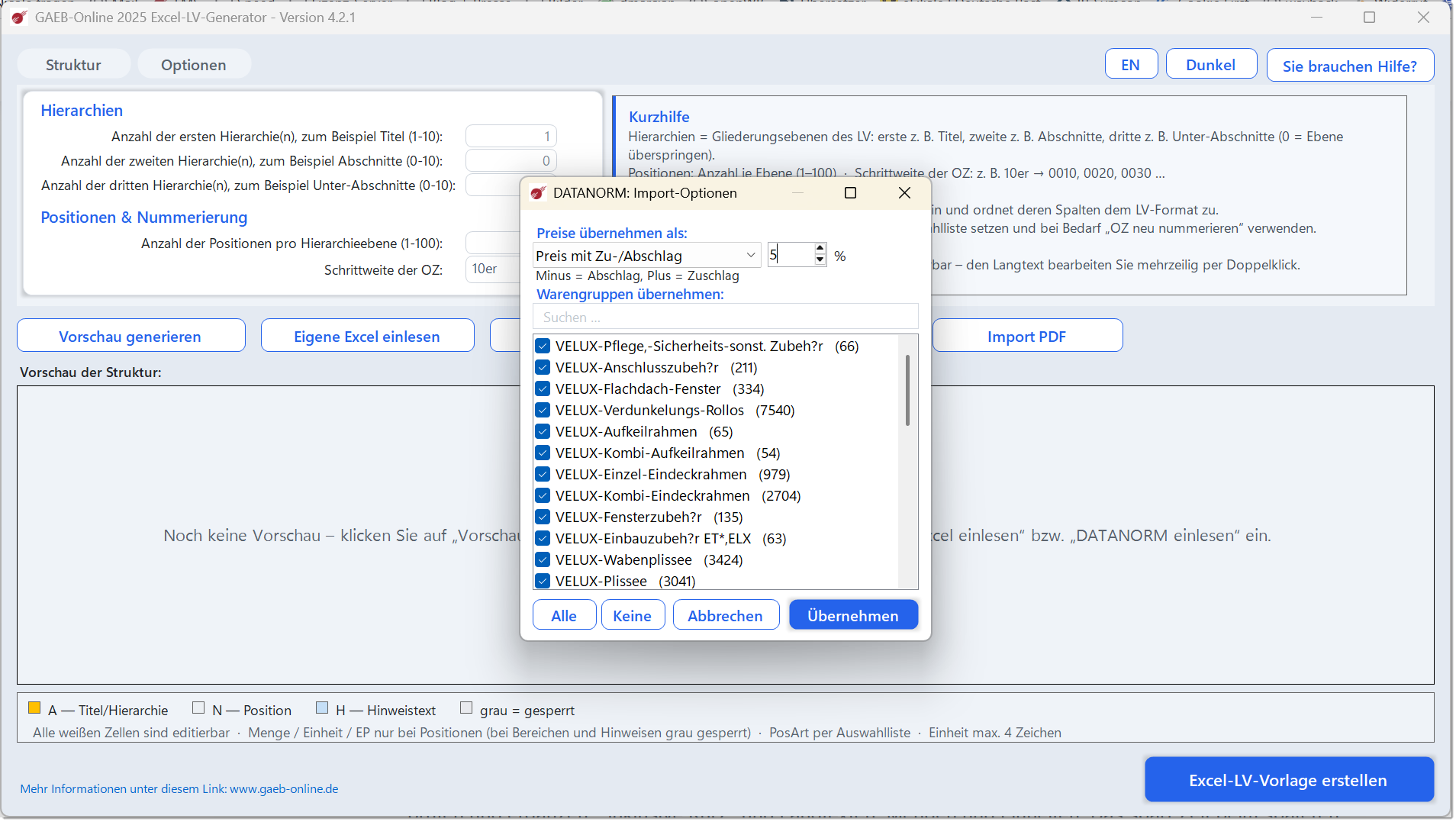Switch to the Optionen tab

(x=194, y=65)
